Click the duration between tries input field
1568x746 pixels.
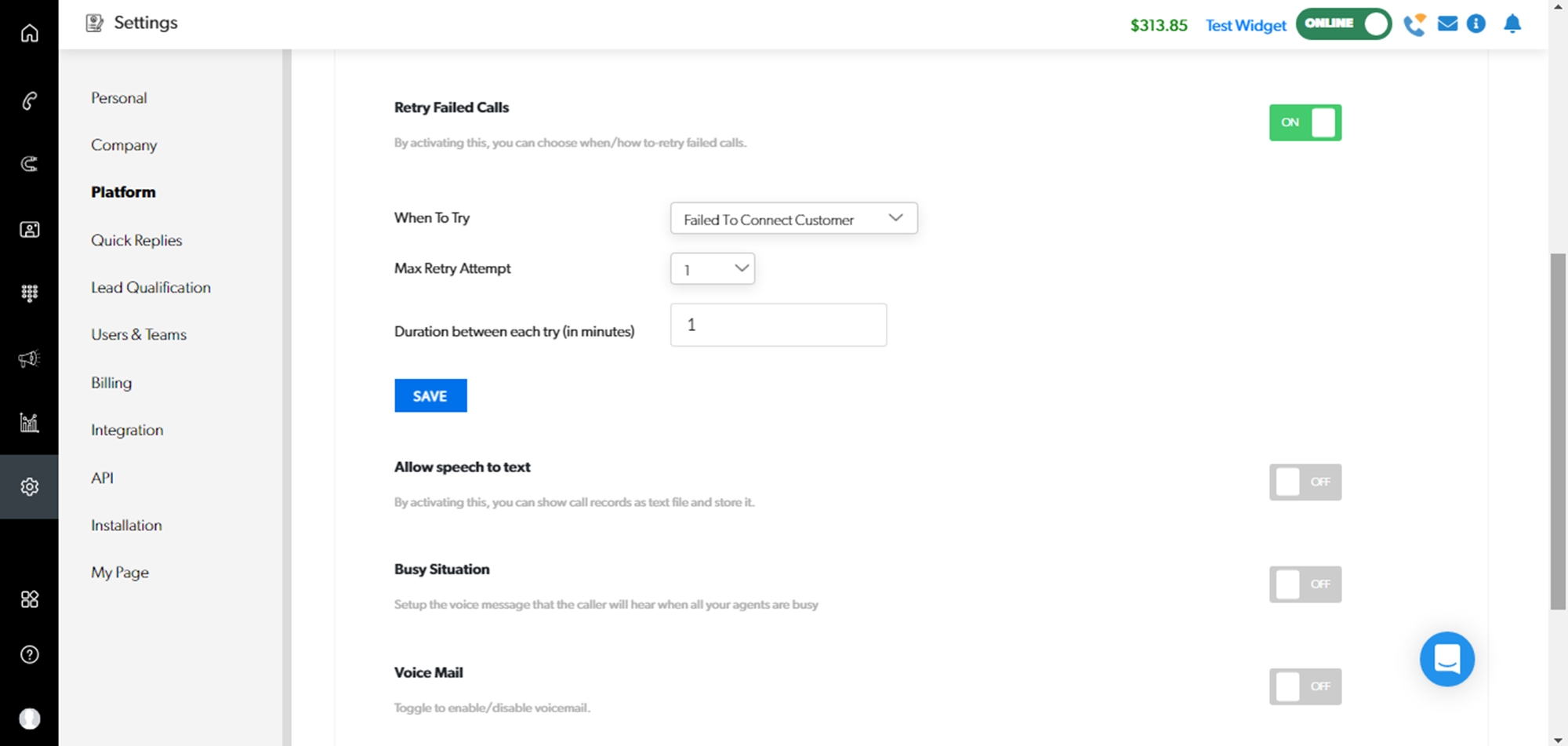click(x=778, y=325)
